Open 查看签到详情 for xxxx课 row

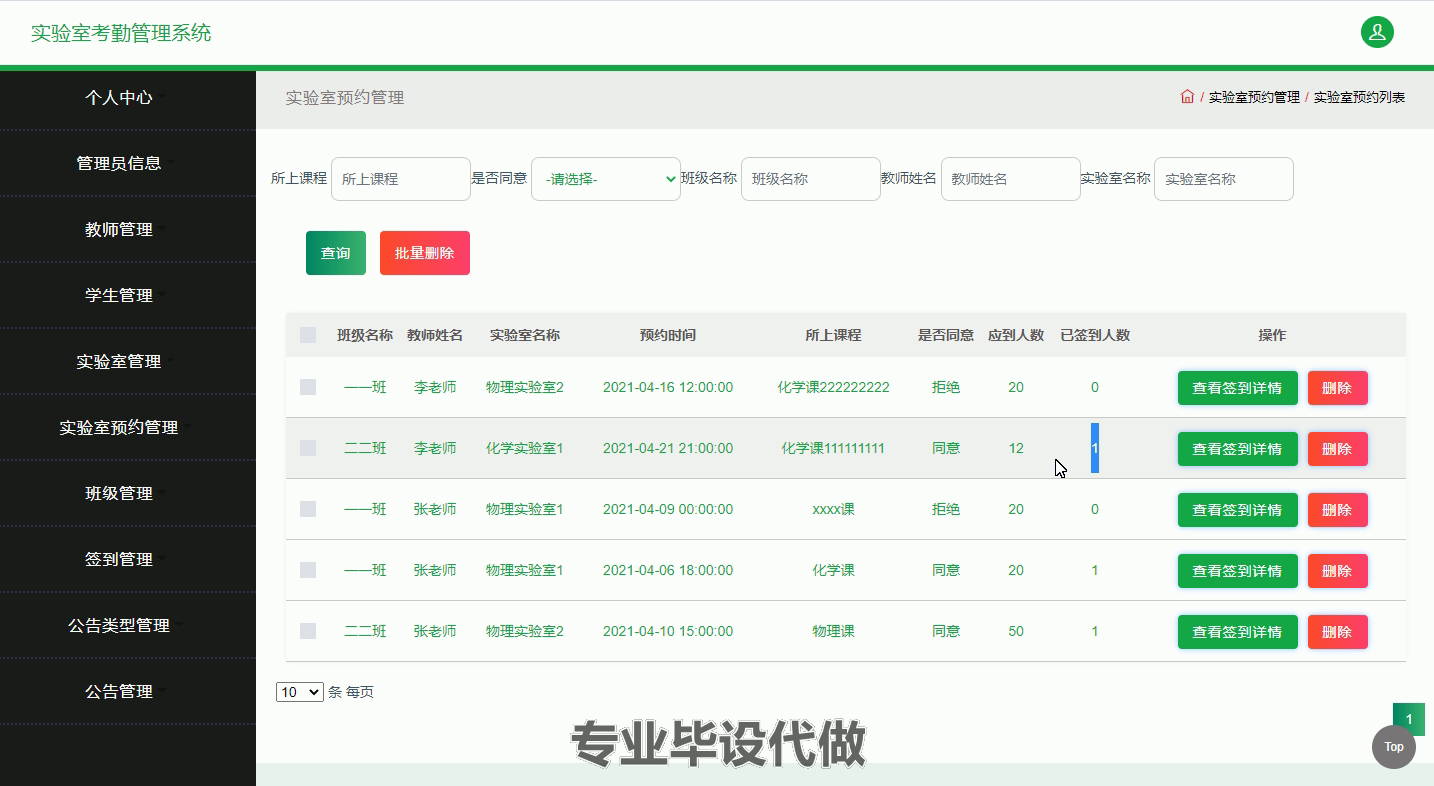click(1238, 510)
